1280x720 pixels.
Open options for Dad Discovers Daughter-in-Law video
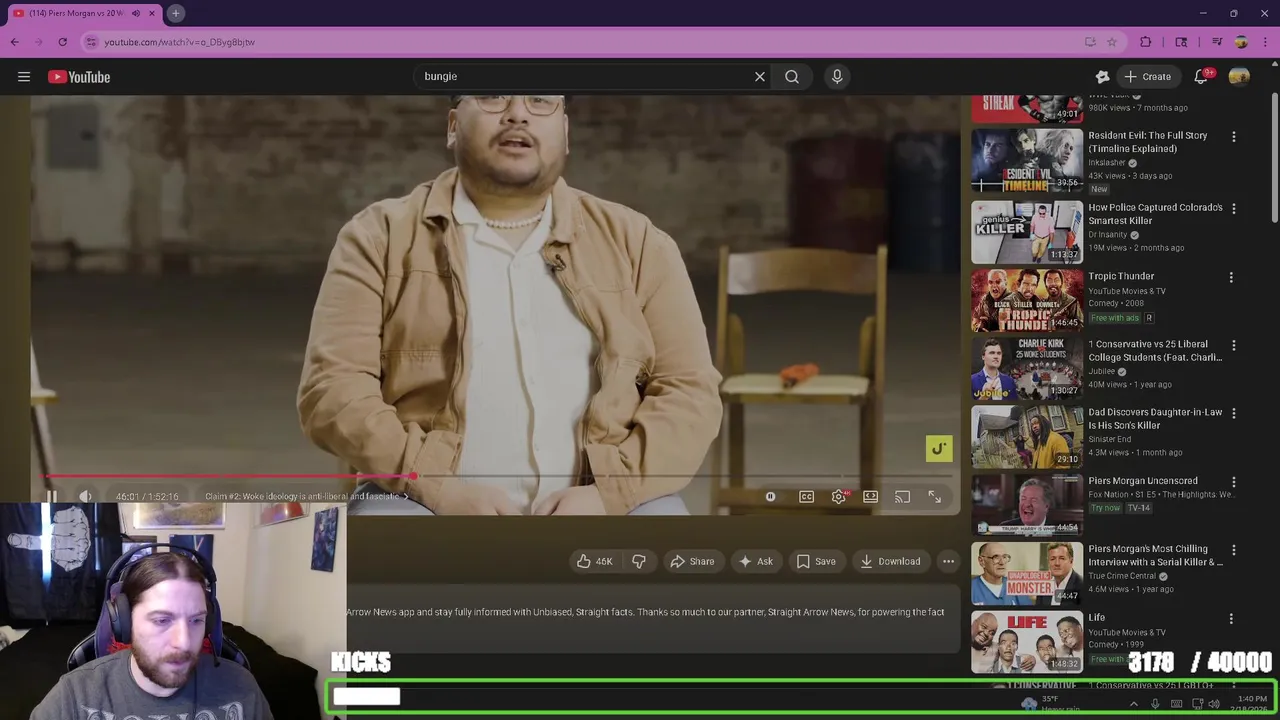[x=1233, y=414]
